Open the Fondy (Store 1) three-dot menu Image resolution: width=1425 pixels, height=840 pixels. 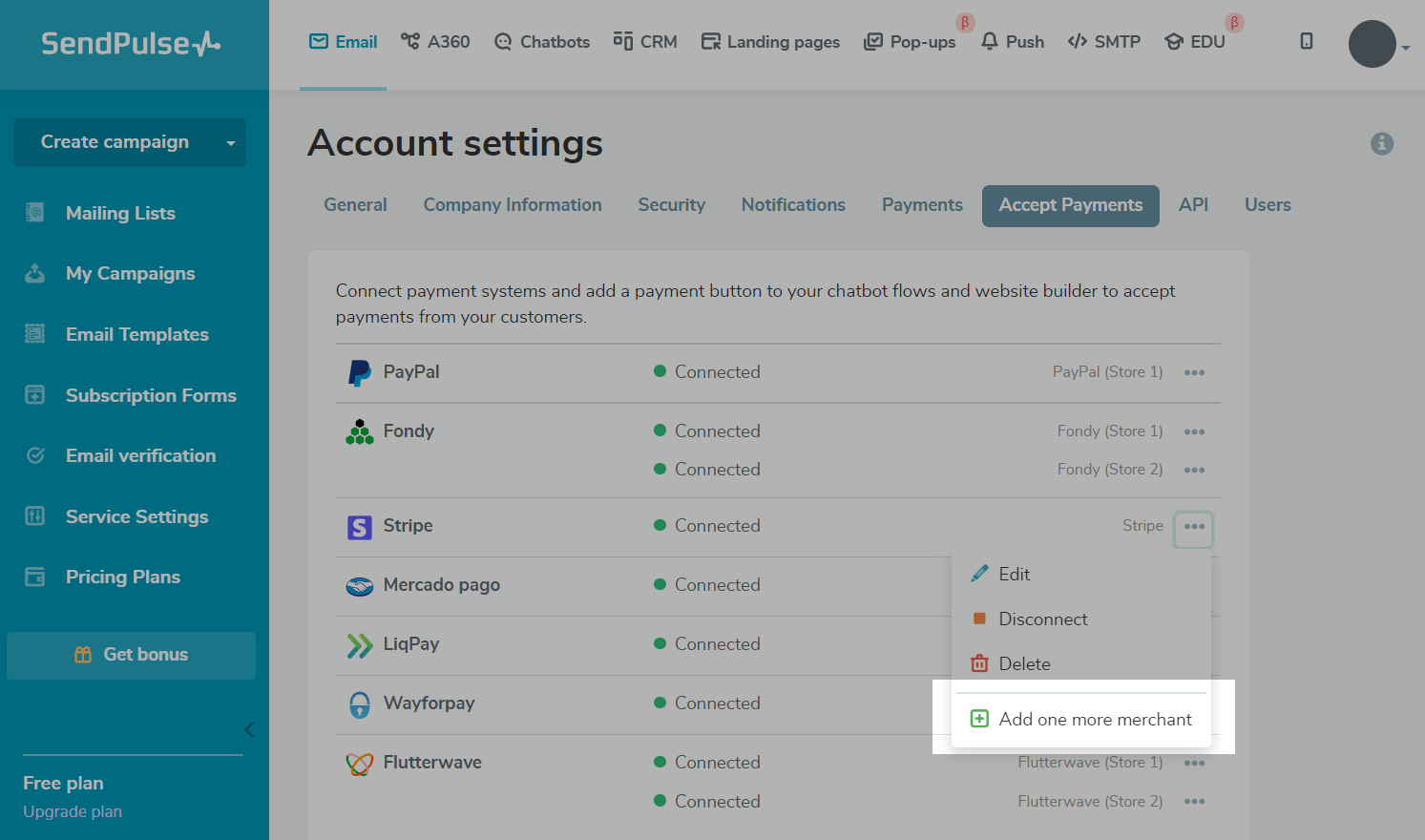coord(1194,432)
